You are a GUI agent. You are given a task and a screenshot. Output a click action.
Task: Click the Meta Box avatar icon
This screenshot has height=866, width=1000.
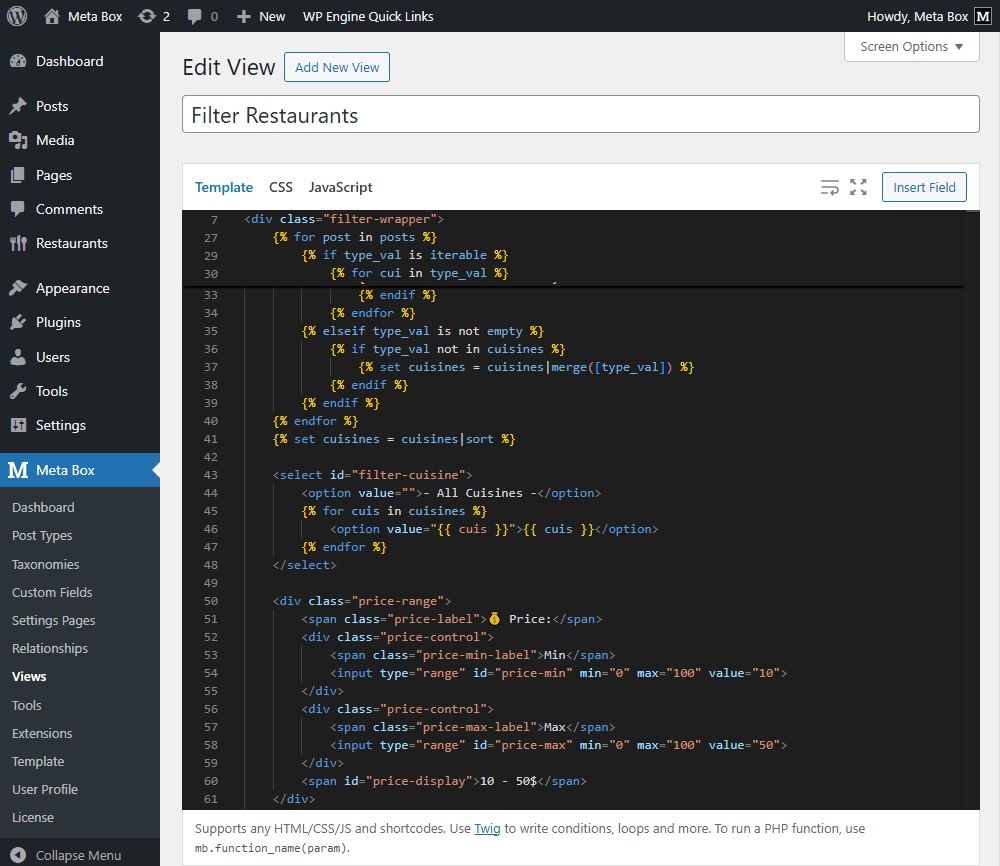click(983, 16)
